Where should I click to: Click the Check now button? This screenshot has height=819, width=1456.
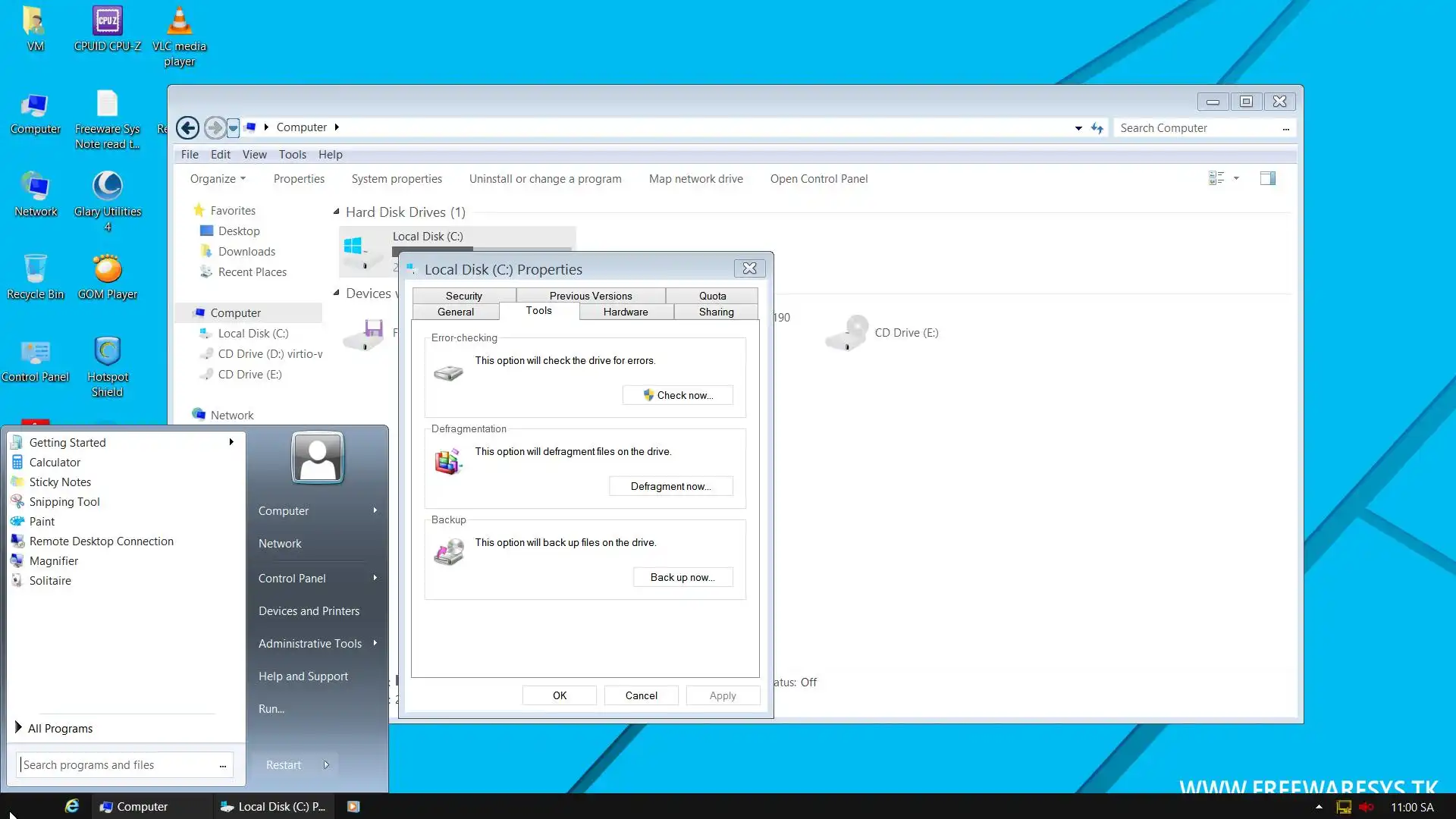pyautogui.click(x=677, y=395)
